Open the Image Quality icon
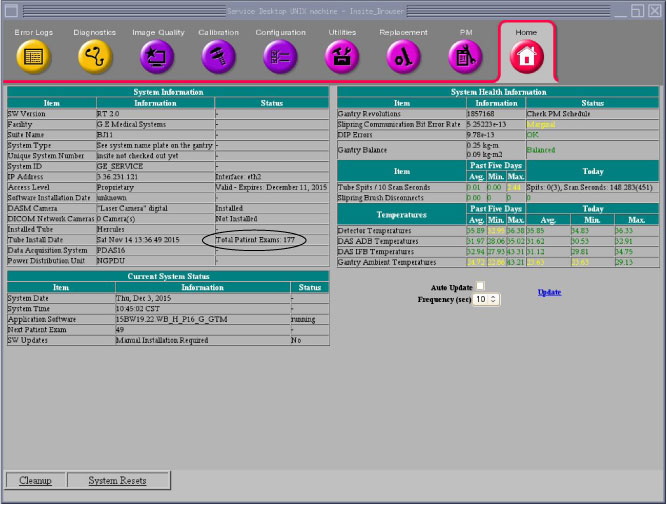This screenshot has height=505, width=667. point(158,56)
